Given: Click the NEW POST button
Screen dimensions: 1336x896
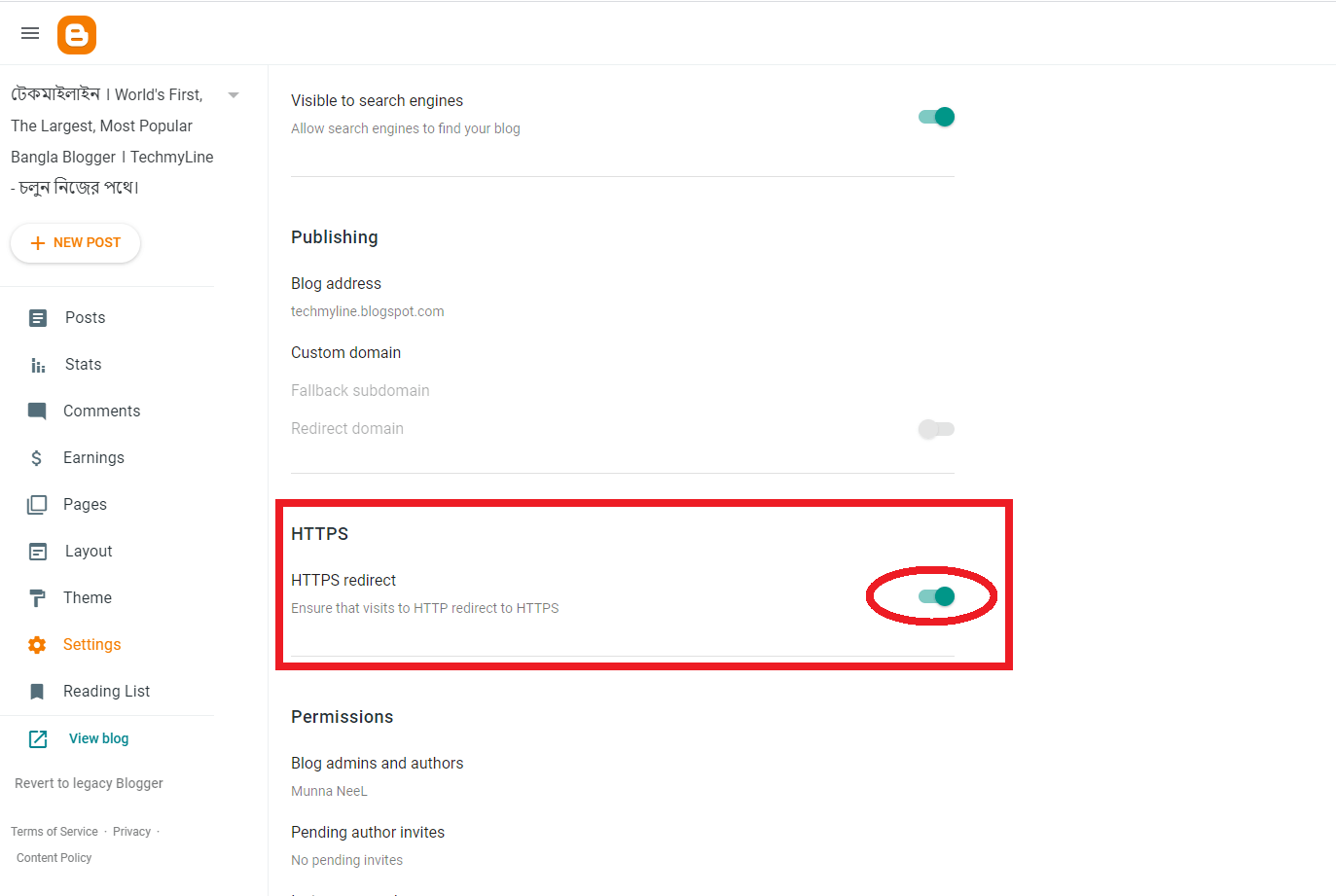Looking at the screenshot, I should (x=75, y=242).
